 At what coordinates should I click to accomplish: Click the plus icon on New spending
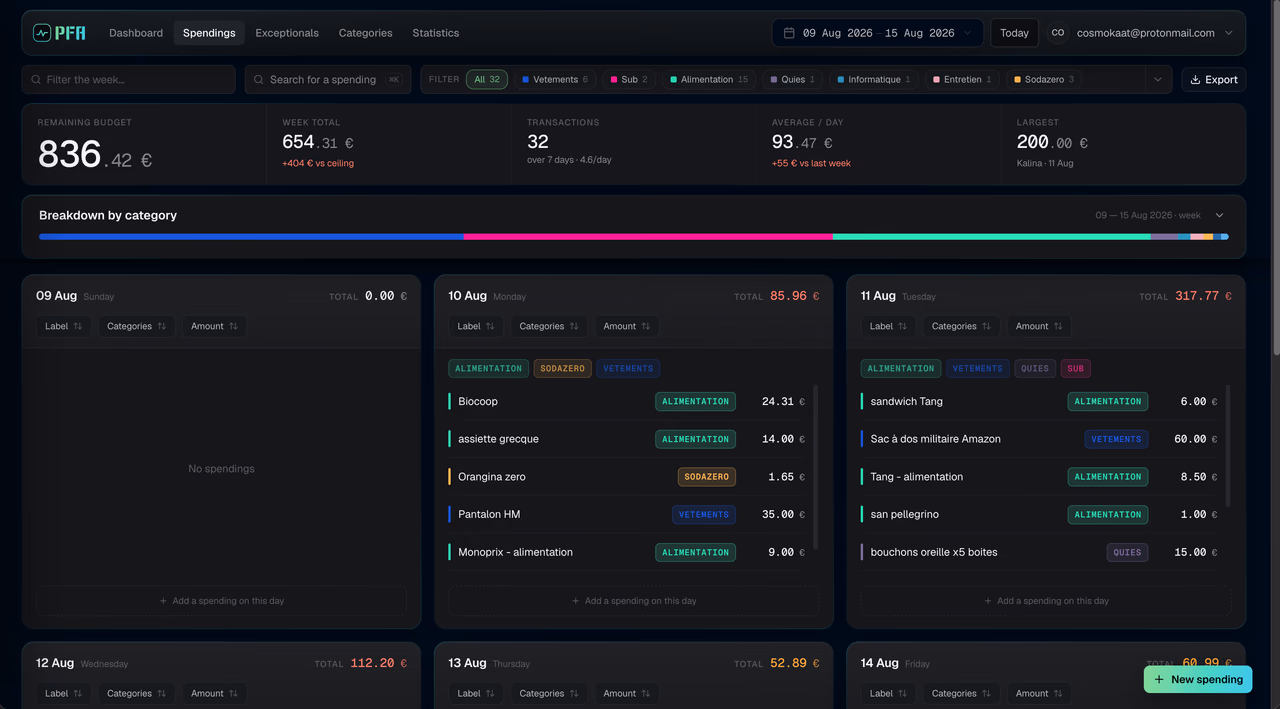point(1159,679)
